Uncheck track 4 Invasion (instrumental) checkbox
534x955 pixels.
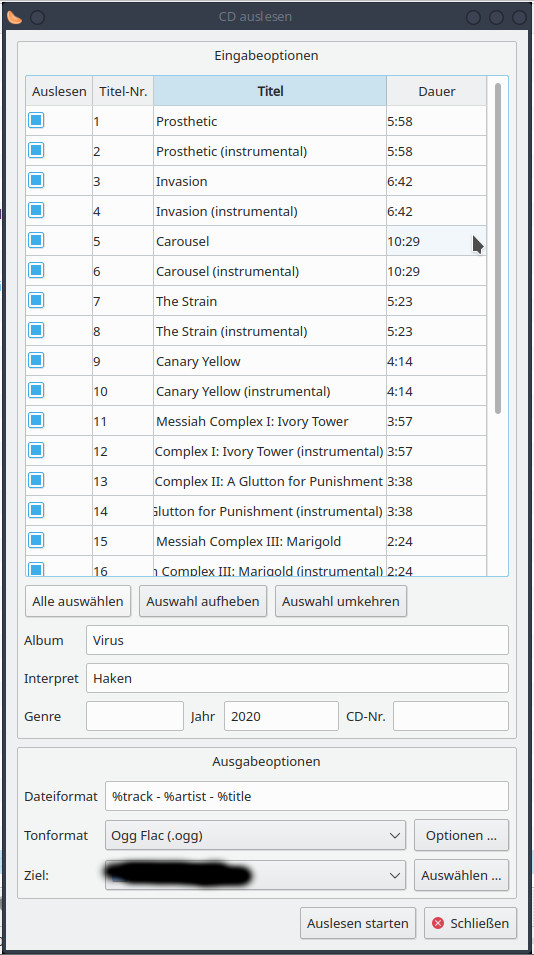click(36, 210)
